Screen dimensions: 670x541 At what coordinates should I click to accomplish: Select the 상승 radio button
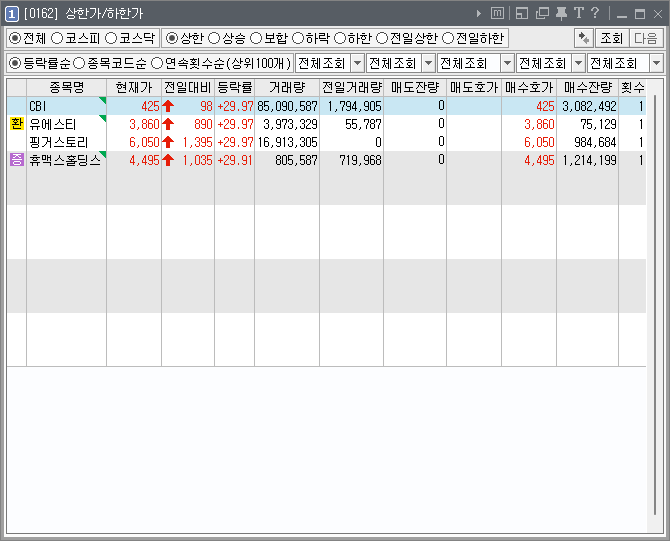click(214, 38)
